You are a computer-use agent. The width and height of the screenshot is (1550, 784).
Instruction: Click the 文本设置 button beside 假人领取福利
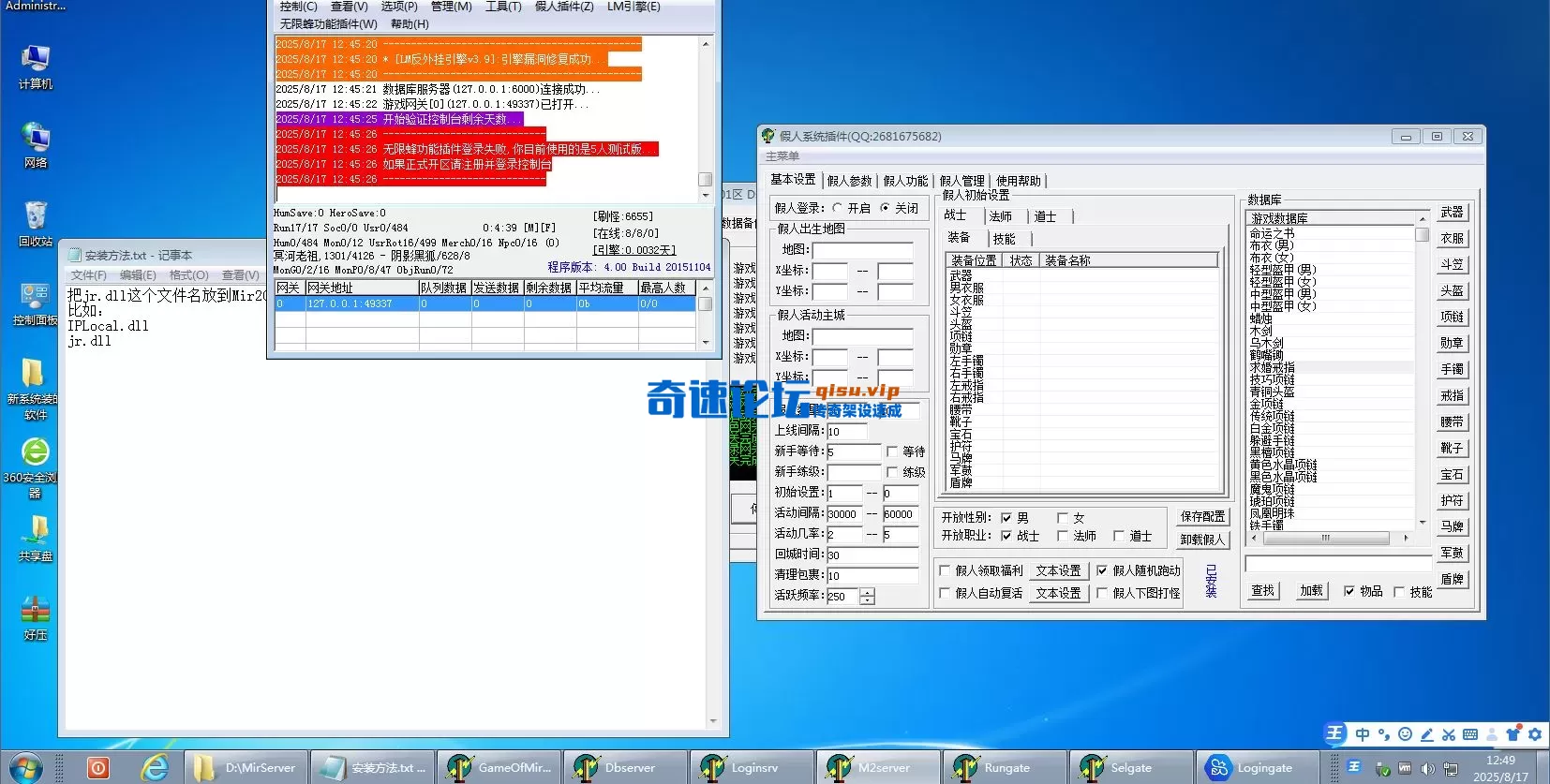click(1058, 570)
